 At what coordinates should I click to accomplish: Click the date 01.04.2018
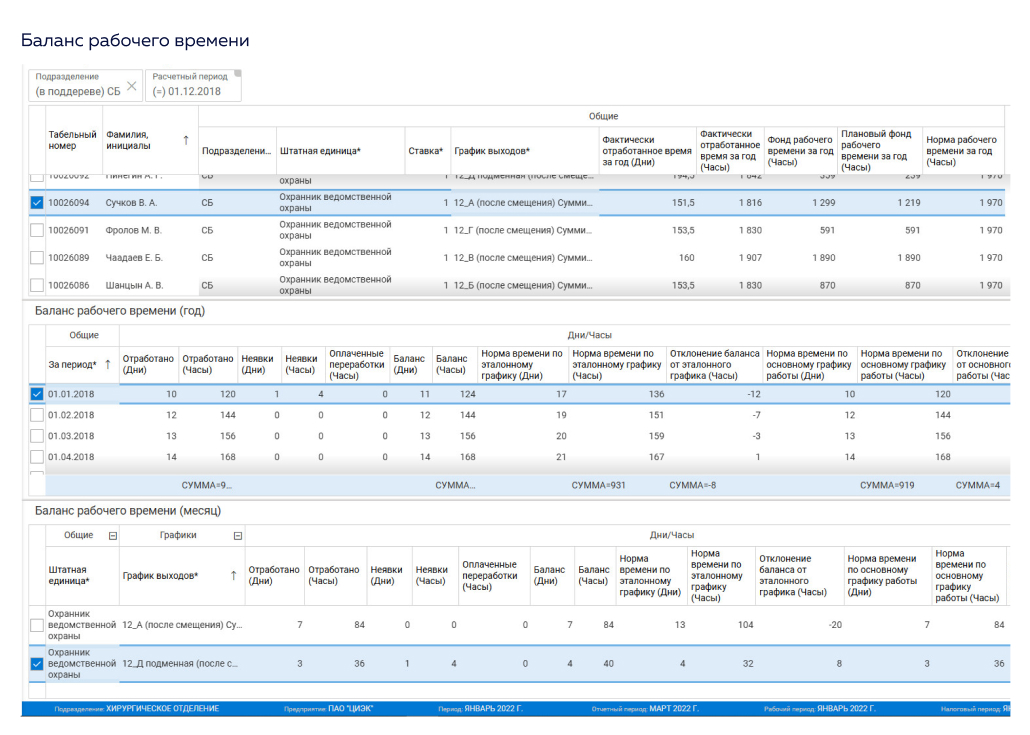coord(71,457)
